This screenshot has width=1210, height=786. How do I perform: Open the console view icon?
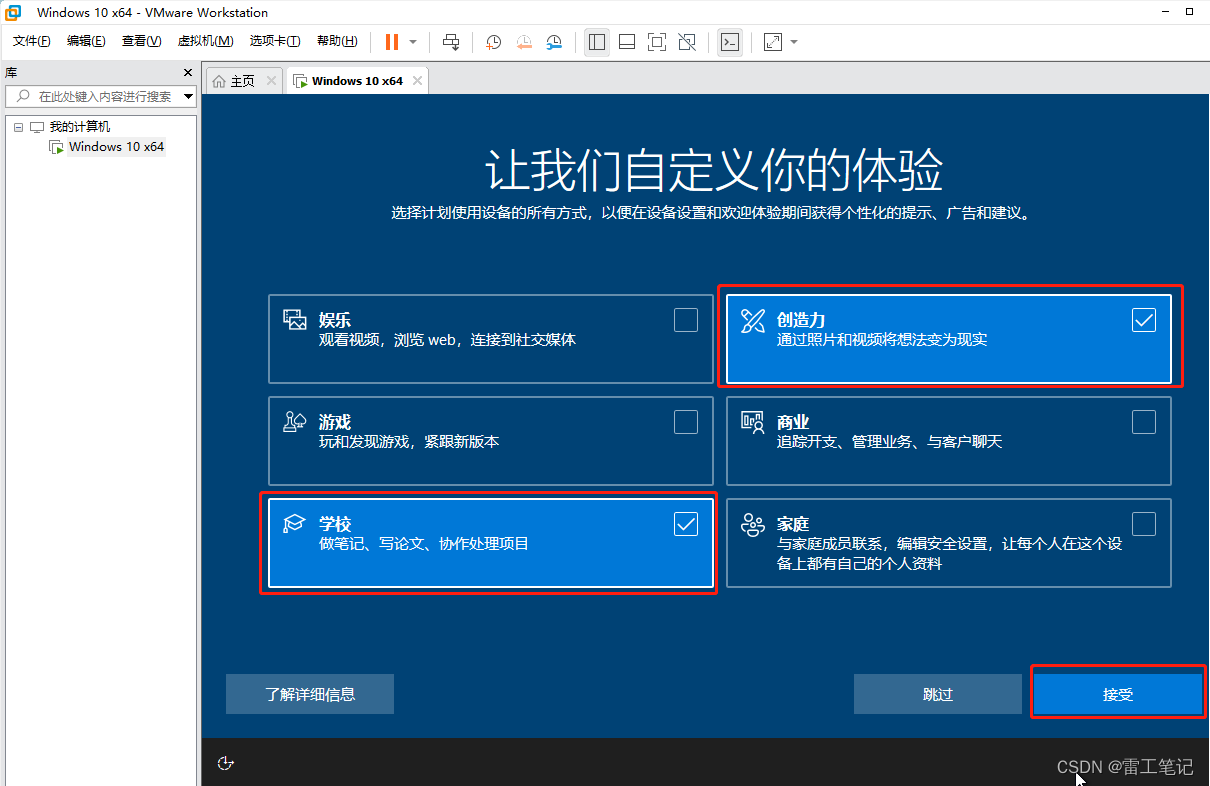[730, 42]
